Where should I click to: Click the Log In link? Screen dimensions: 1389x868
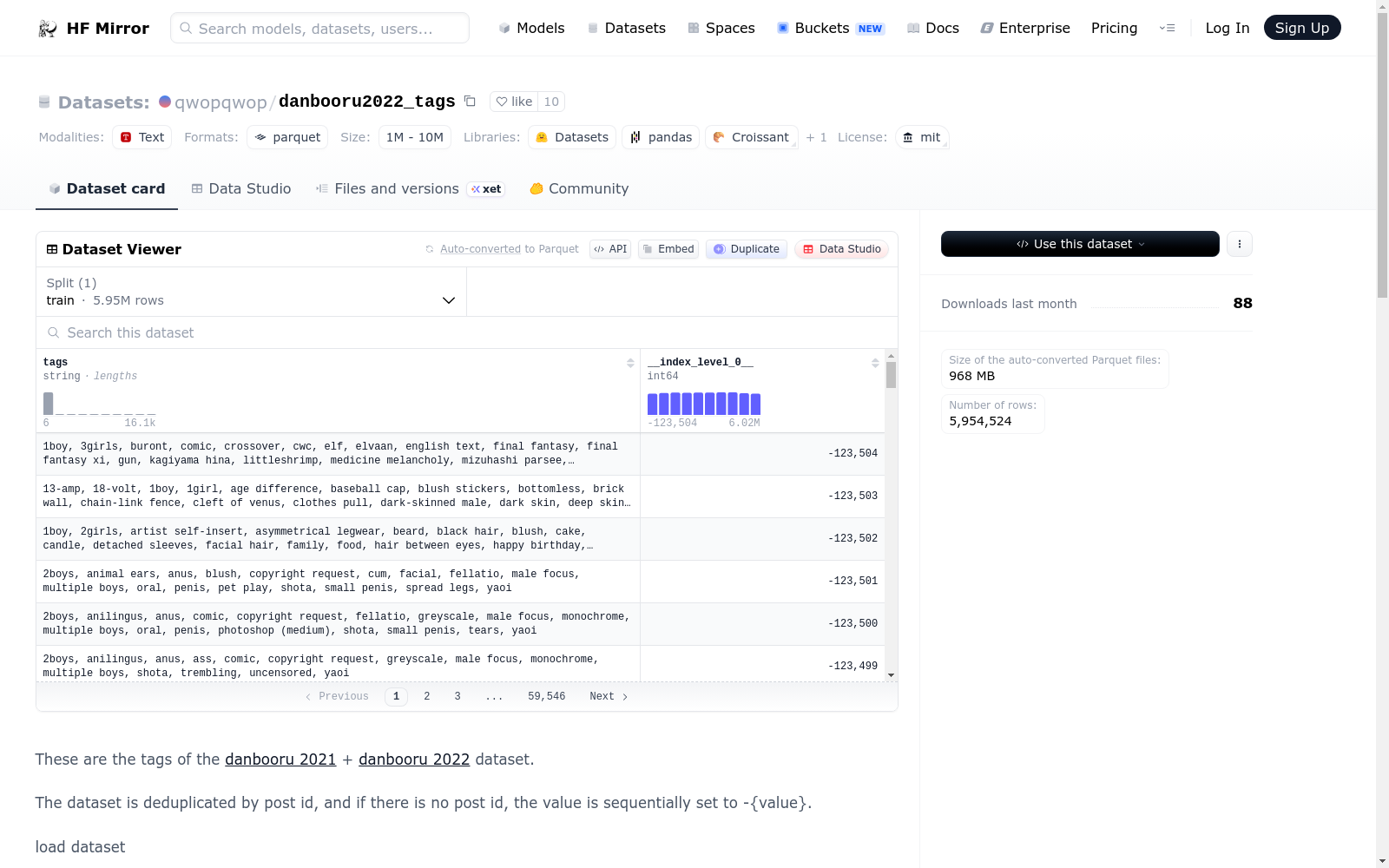pyautogui.click(x=1228, y=28)
